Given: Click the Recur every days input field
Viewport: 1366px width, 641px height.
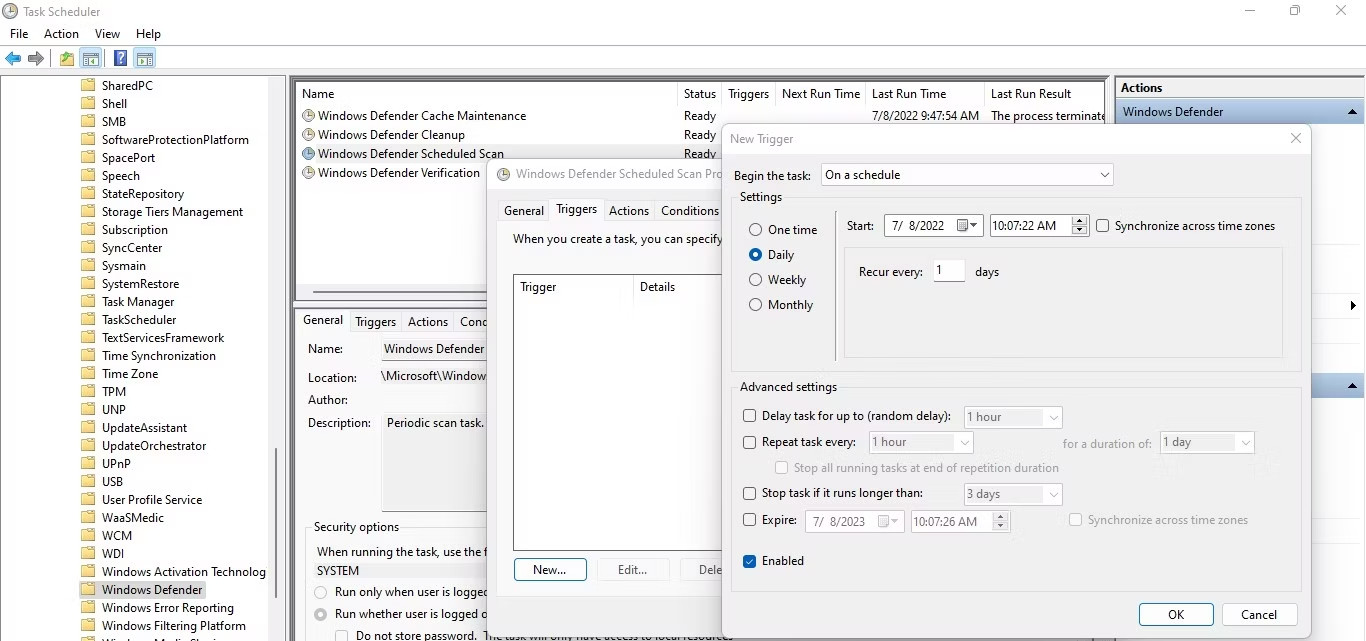Looking at the screenshot, I should click(x=949, y=271).
